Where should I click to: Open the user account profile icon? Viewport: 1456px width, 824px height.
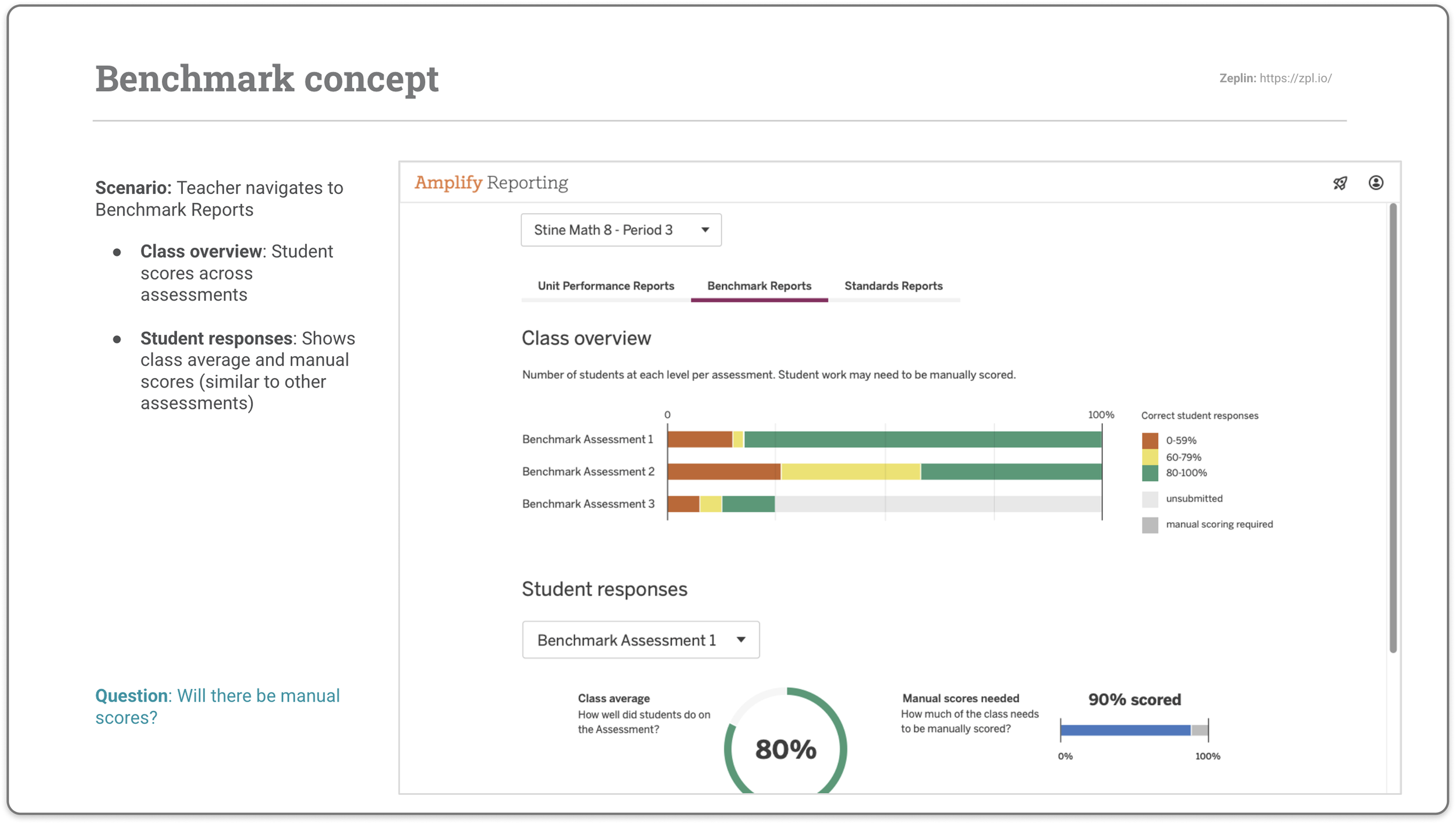click(x=1376, y=183)
